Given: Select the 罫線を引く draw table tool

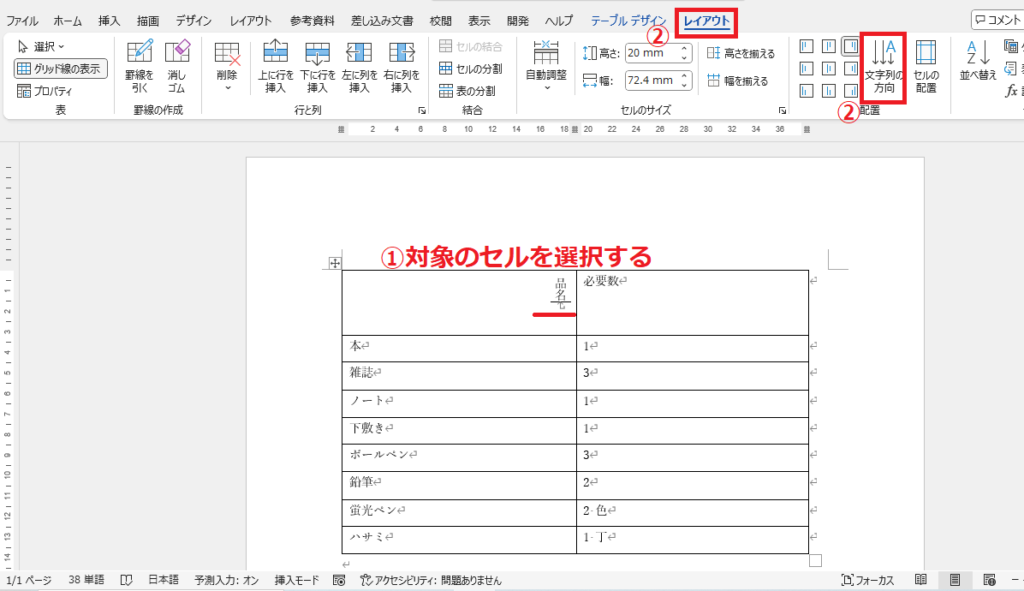Looking at the screenshot, I should pos(139,67).
